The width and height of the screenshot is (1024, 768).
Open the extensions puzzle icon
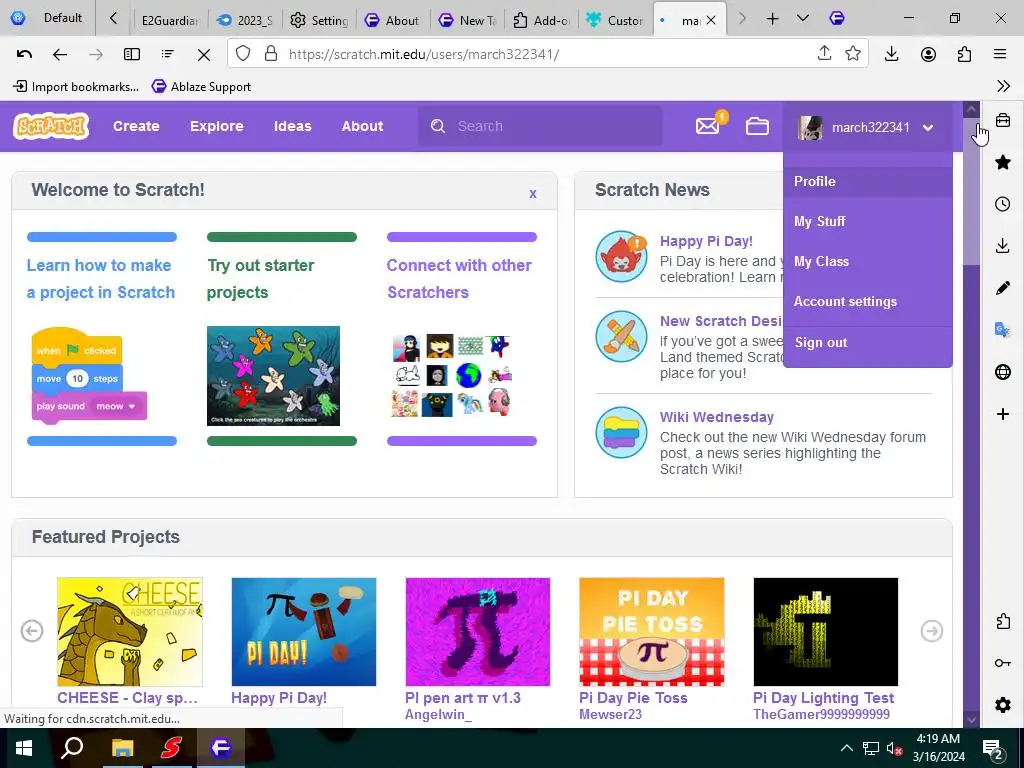pyautogui.click(x=965, y=54)
